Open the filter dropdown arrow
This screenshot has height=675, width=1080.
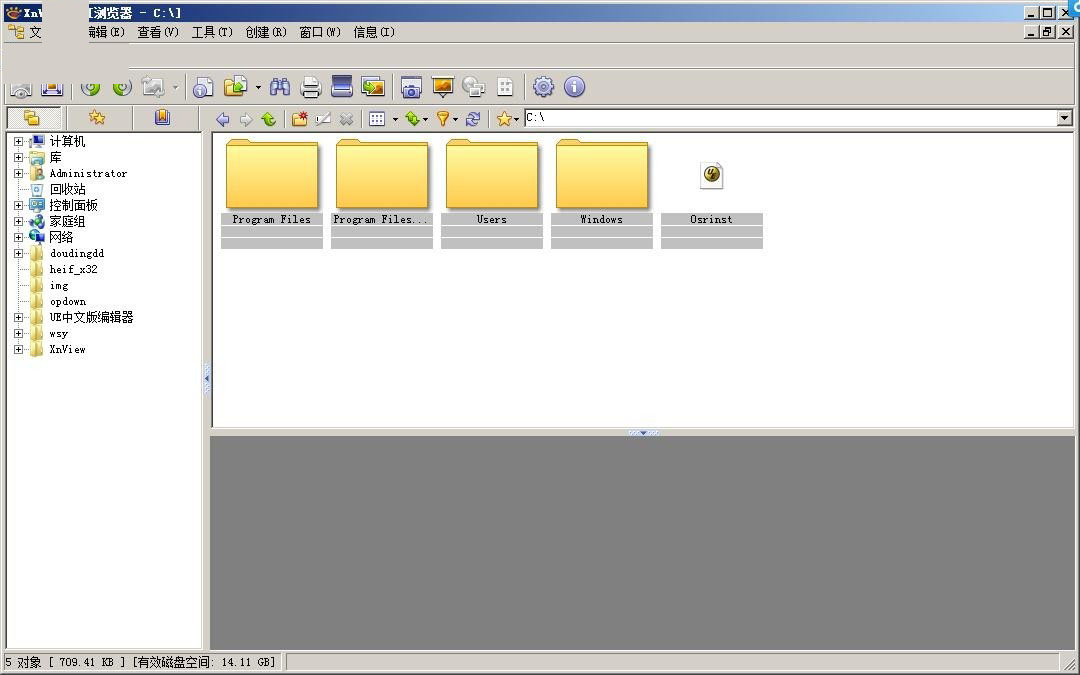point(455,120)
